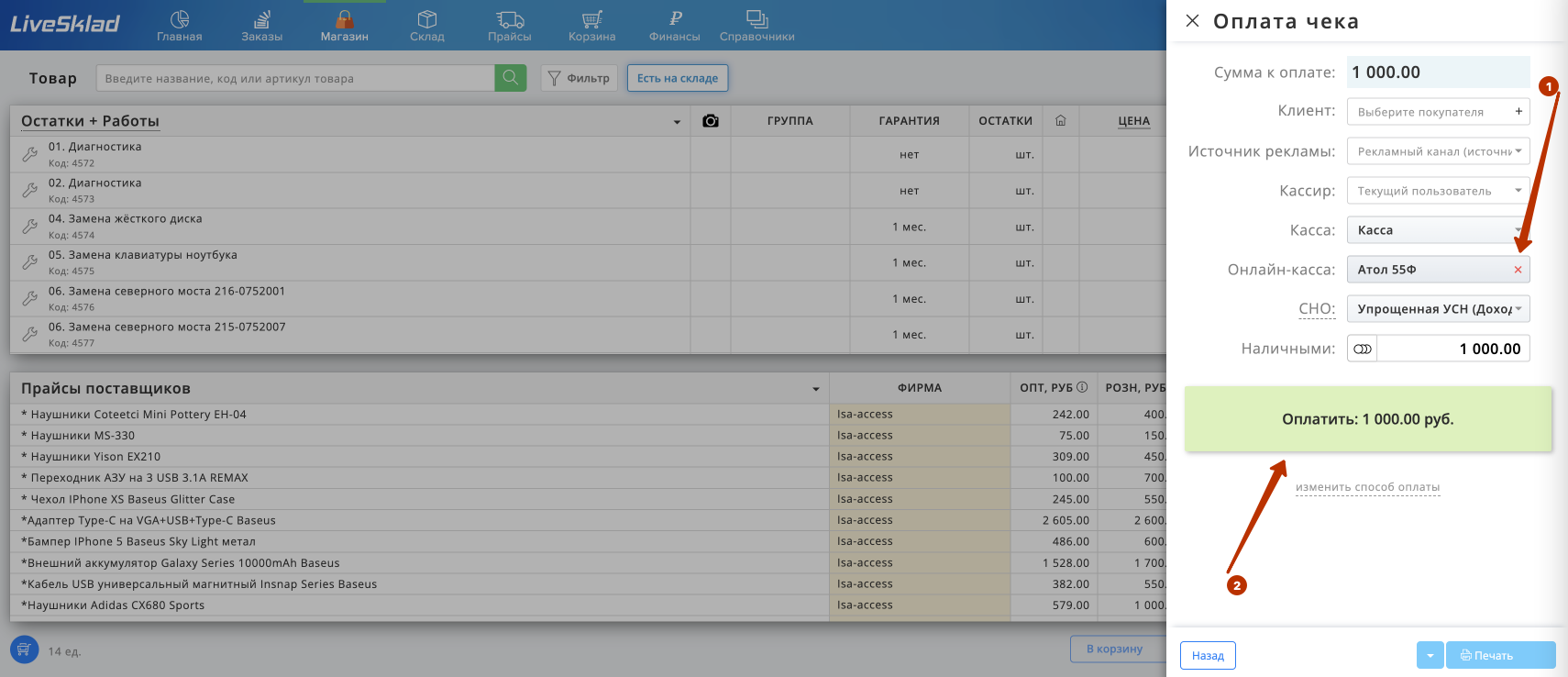
Task: Click the Наличными amount field
Action: [1453, 349]
